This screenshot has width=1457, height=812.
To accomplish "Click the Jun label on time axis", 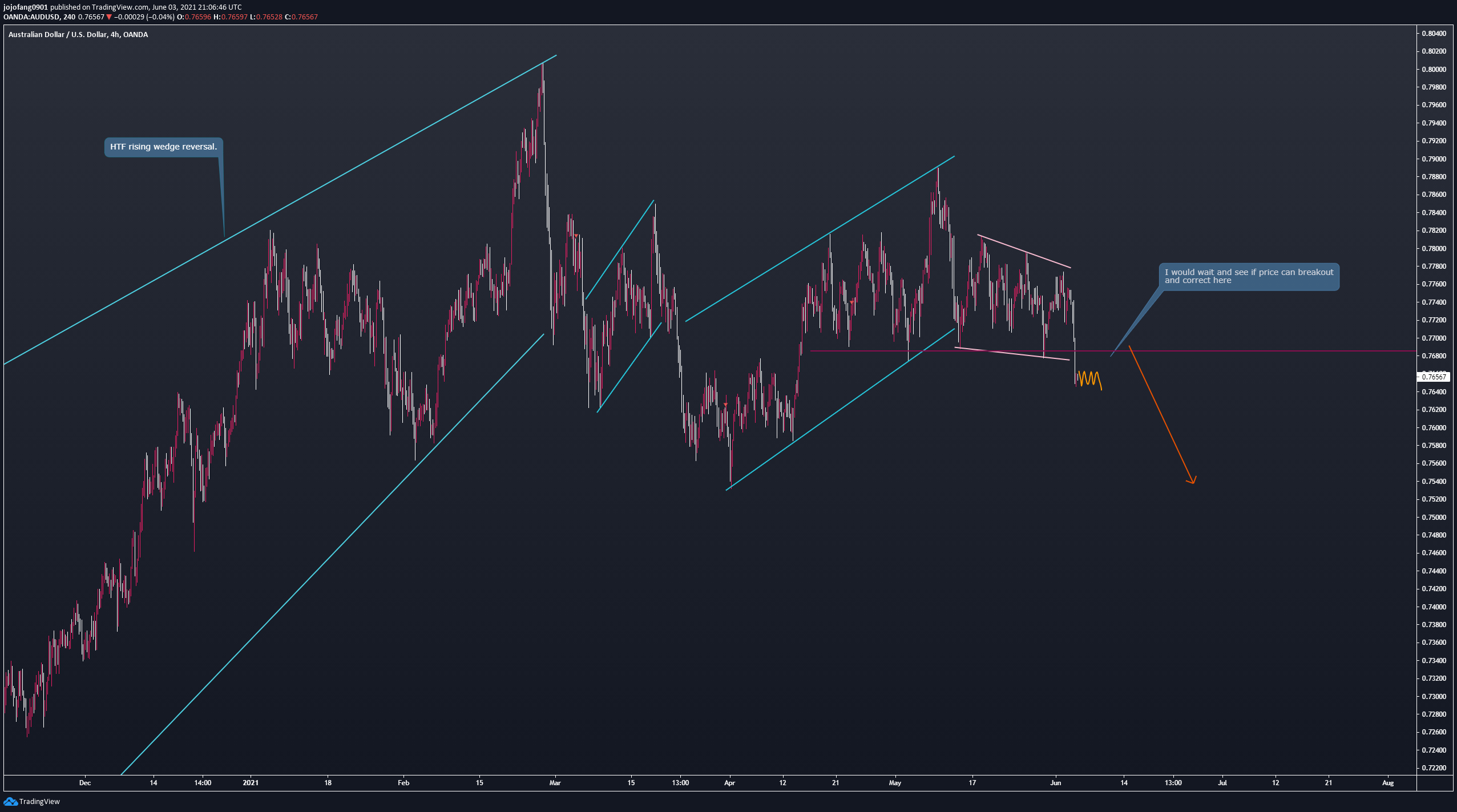I will pos(1056,783).
